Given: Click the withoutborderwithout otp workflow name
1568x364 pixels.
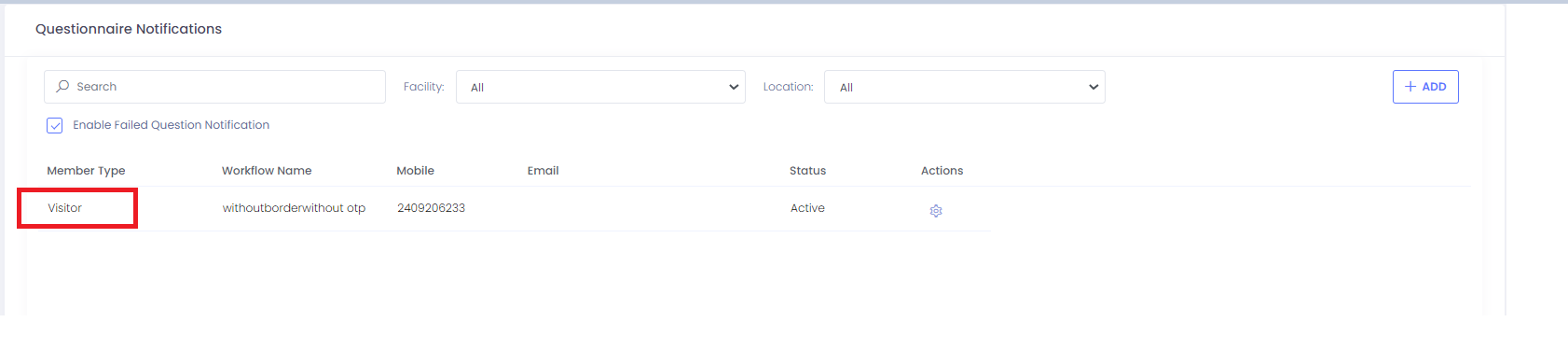Looking at the screenshot, I should pyautogui.click(x=294, y=208).
